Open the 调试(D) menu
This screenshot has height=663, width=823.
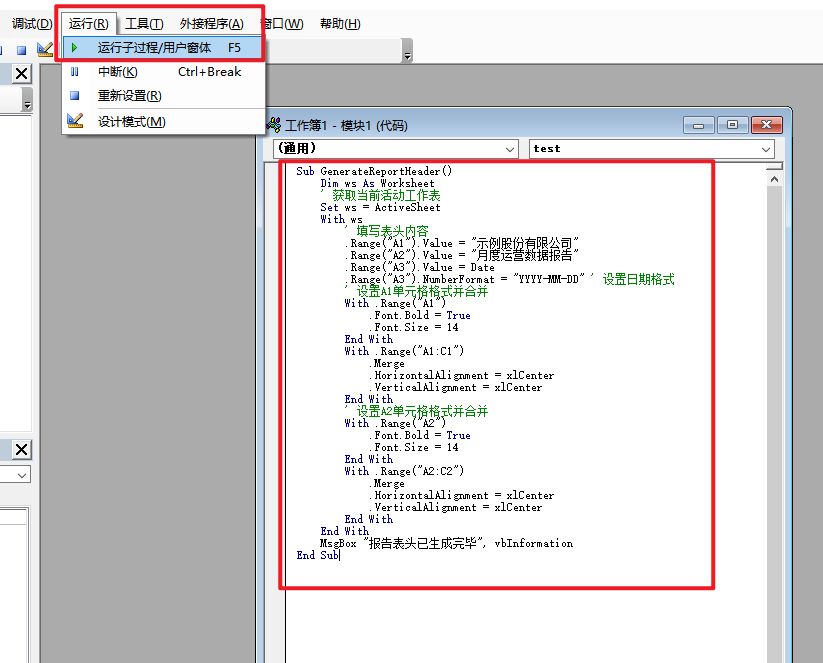31,23
